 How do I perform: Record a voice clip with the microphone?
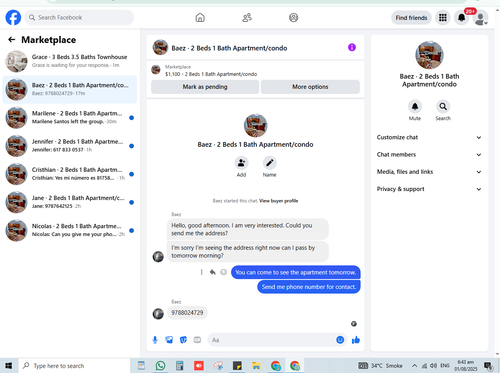pos(155,340)
